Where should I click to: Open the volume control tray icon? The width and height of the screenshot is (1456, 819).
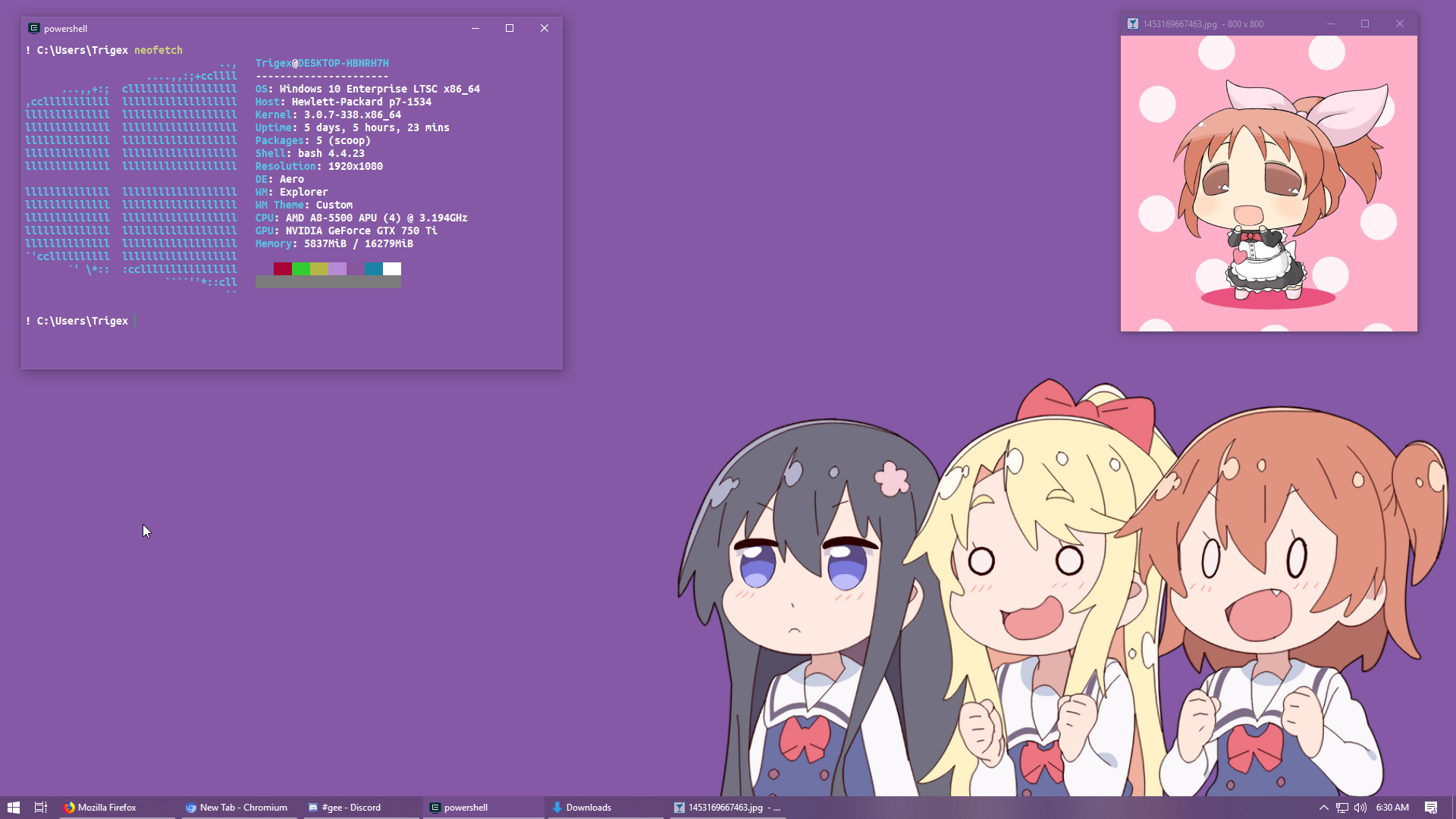click(x=1360, y=808)
